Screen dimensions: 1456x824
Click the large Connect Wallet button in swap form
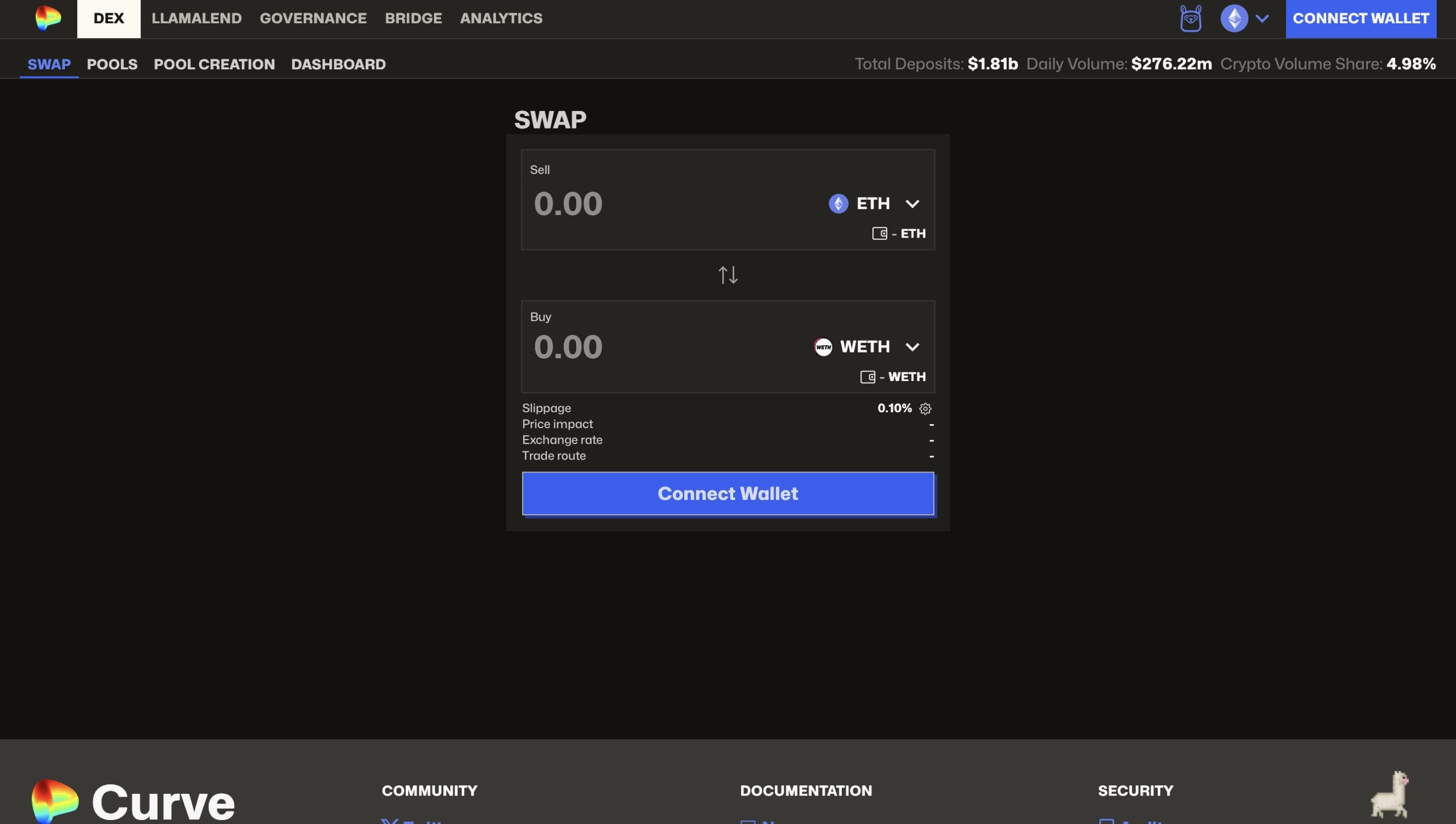coord(727,494)
